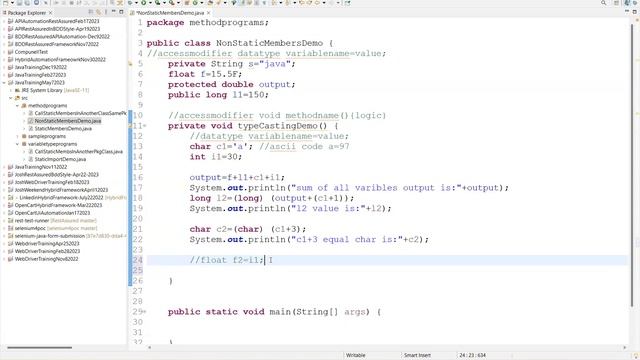The width and height of the screenshot is (640, 360).
Task: Select HybridAutomationFrameowrkNov302022 project
Action: (x=60, y=60)
